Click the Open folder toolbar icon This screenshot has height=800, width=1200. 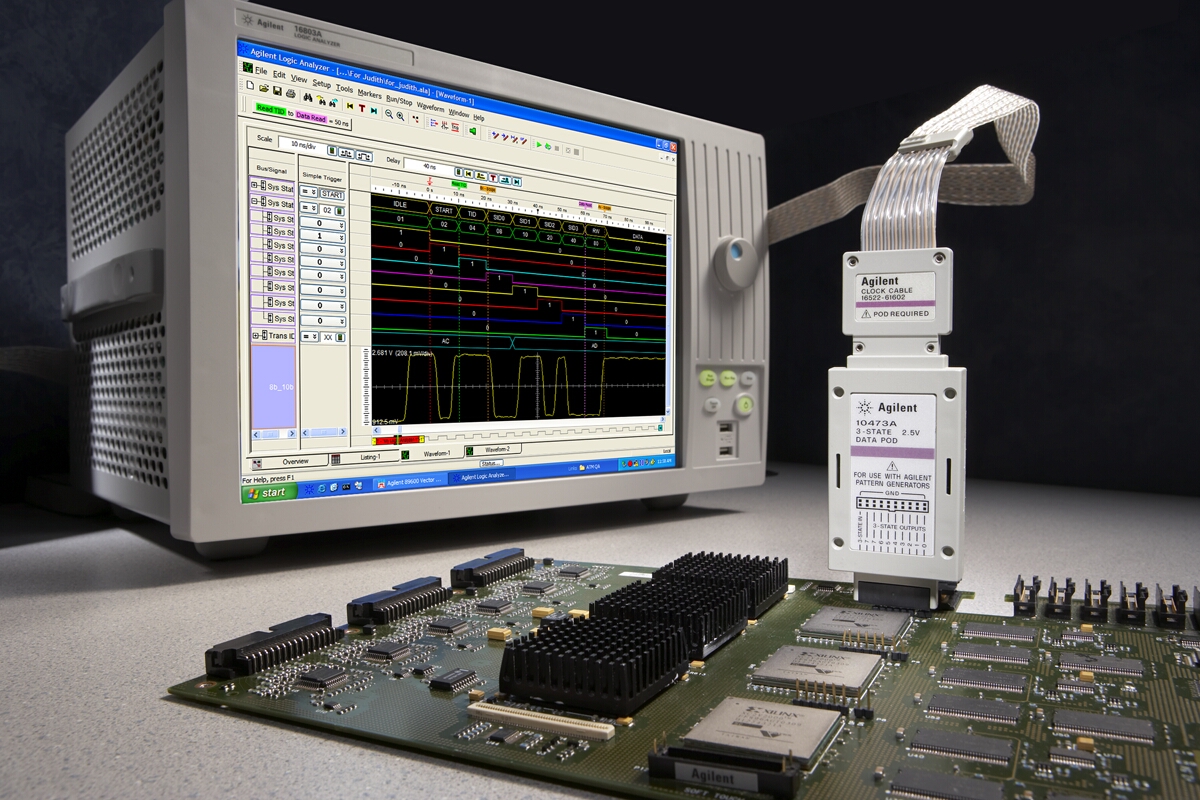[x=263, y=88]
